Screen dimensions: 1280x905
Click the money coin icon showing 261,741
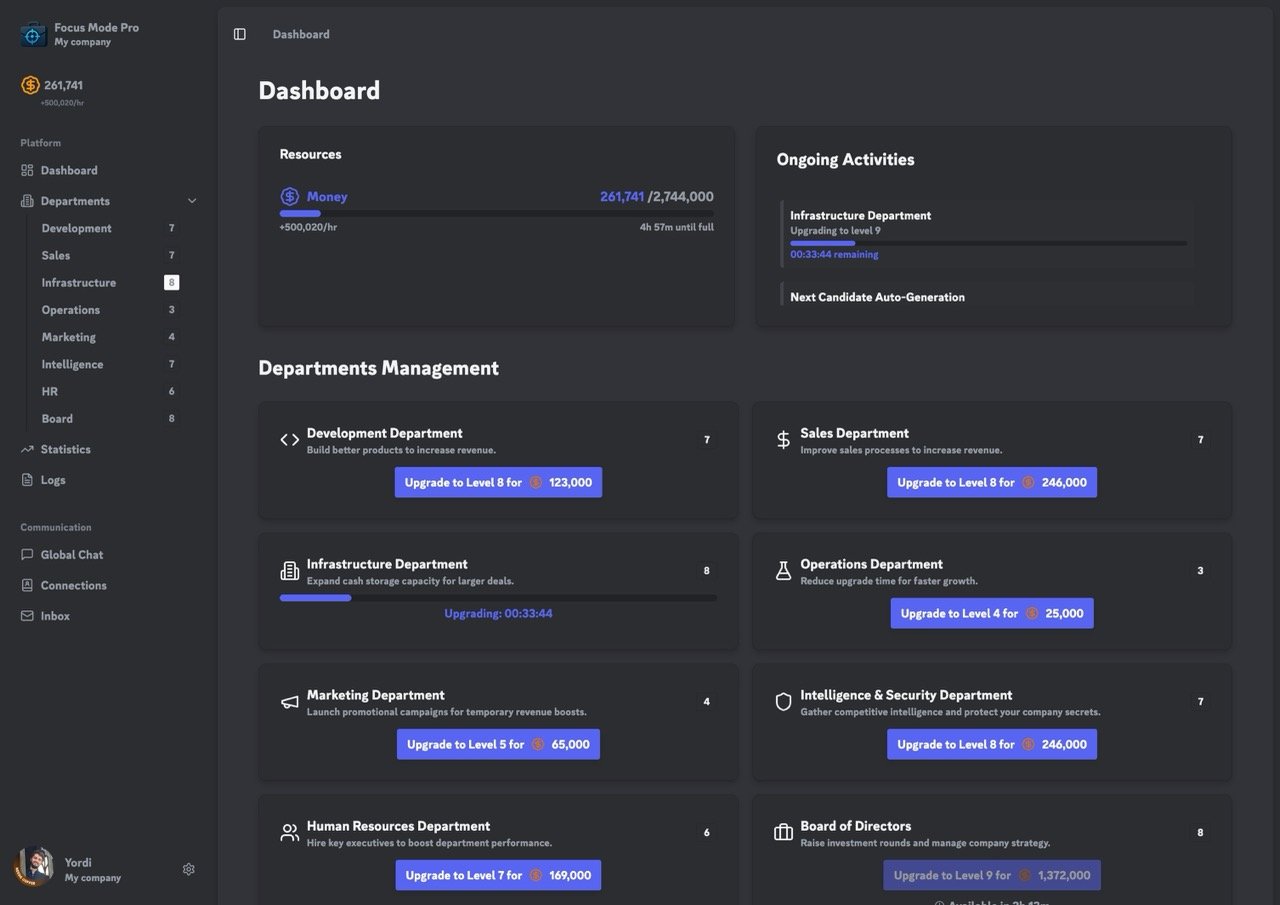click(29, 85)
